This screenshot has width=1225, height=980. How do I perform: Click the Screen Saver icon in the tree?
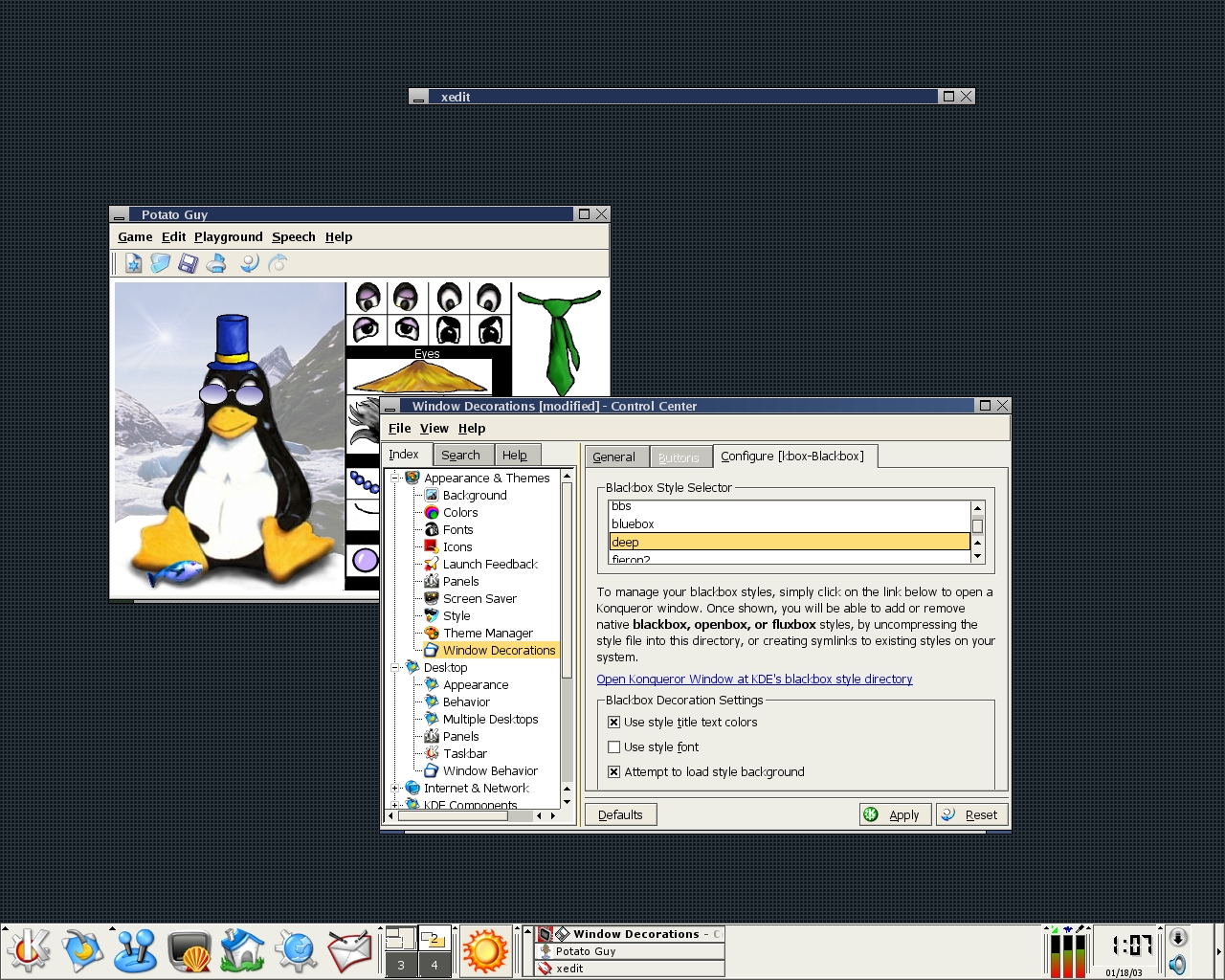click(x=432, y=599)
